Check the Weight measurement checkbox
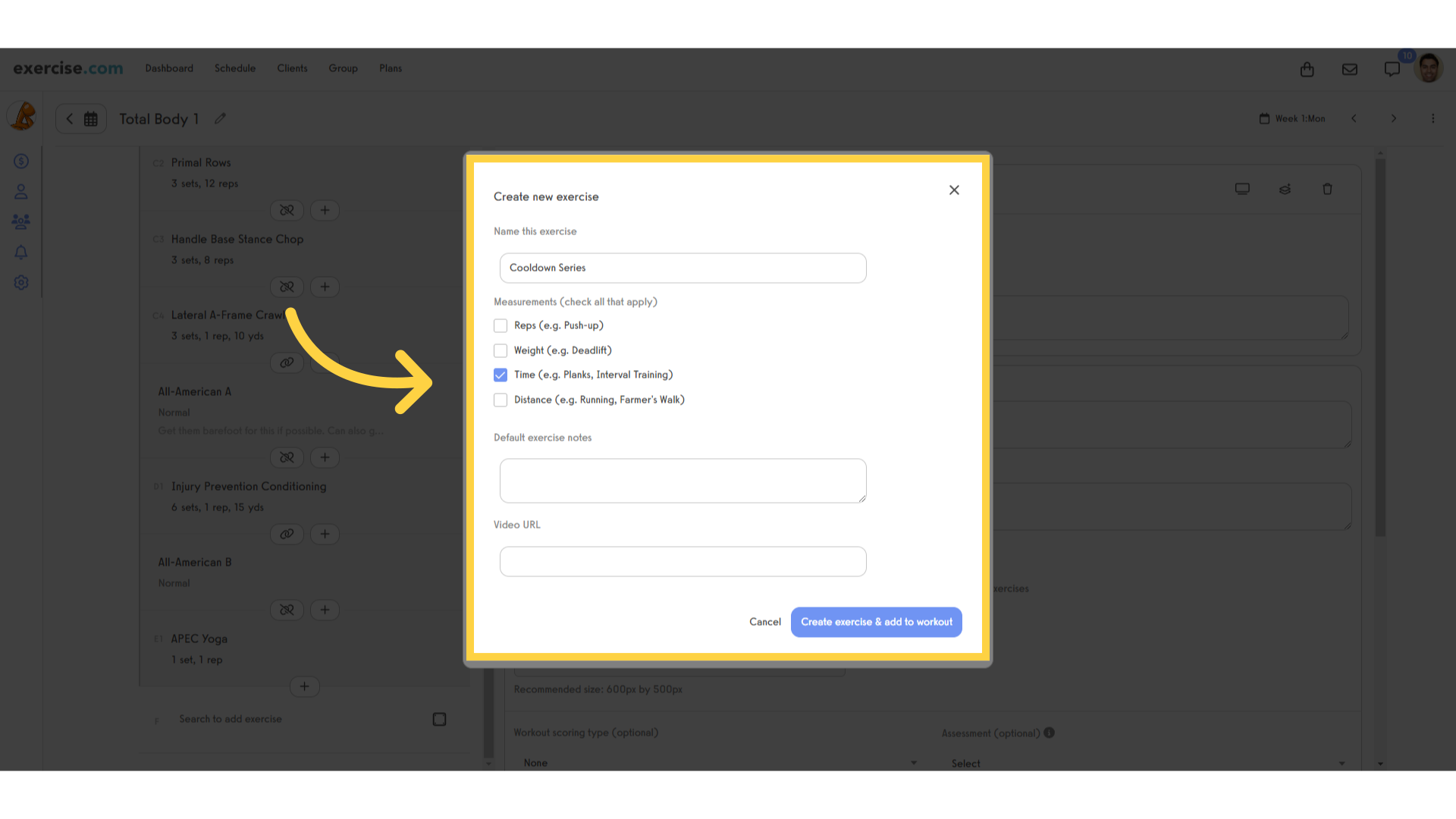This screenshot has height=819, width=1456. point(500,351)
